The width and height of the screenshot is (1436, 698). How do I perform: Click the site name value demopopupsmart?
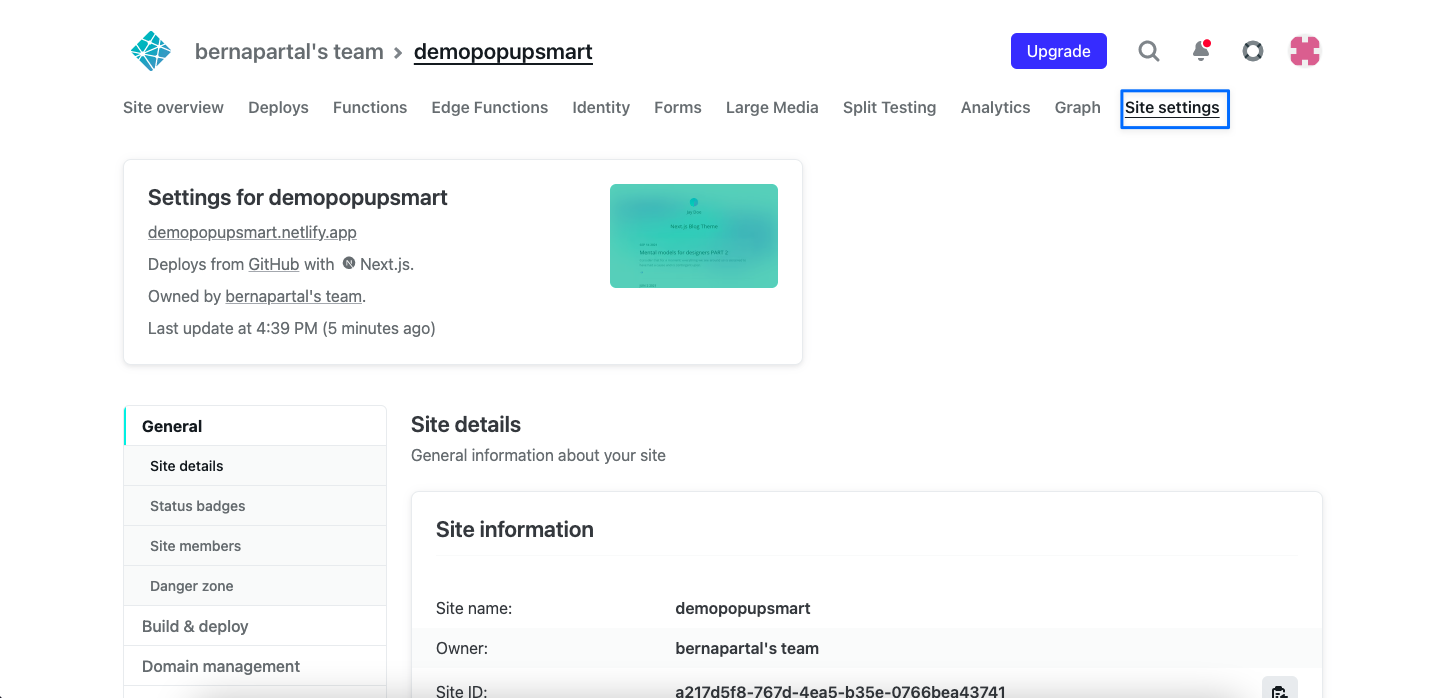743,608
